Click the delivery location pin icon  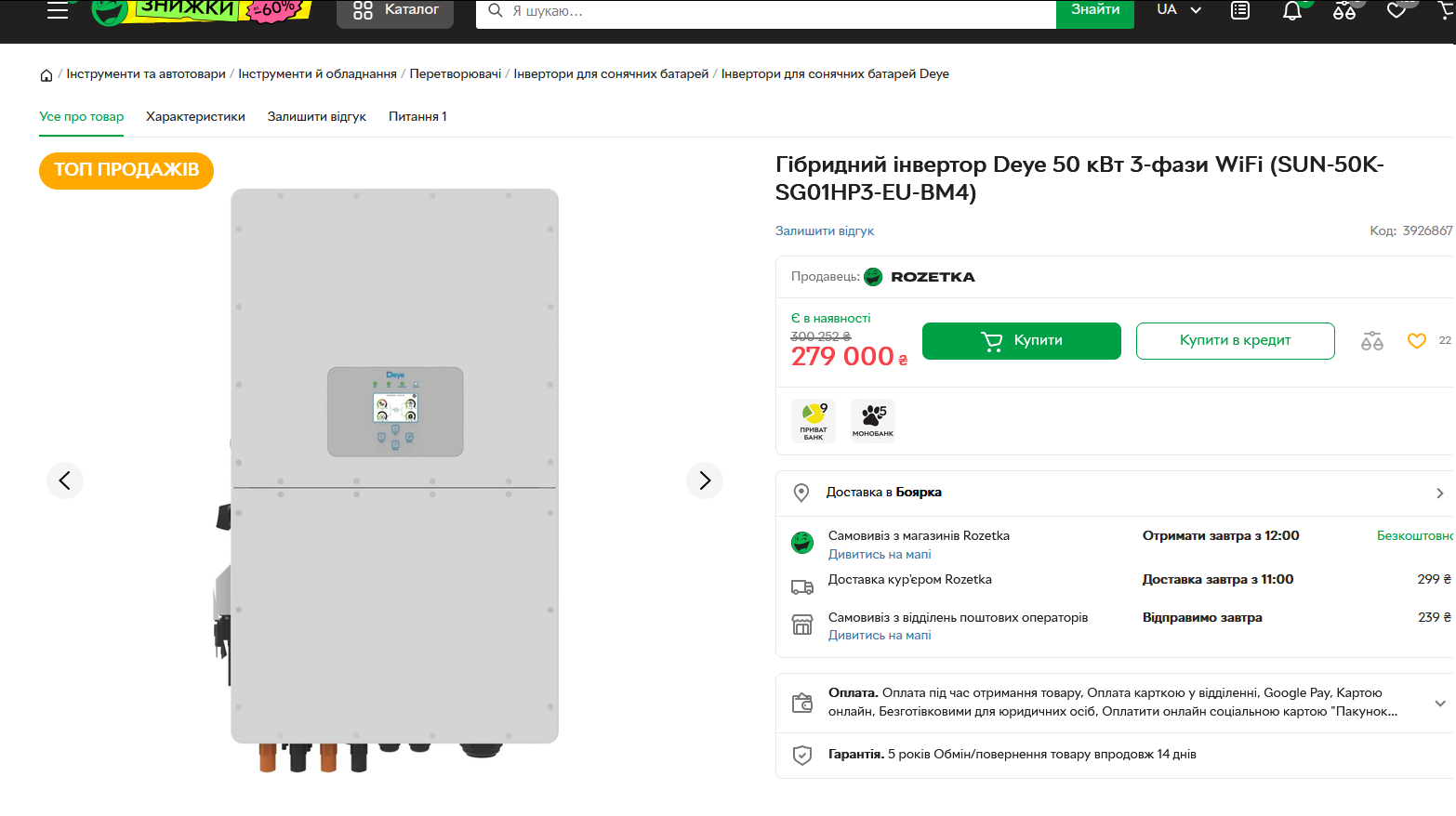(801, 494)
